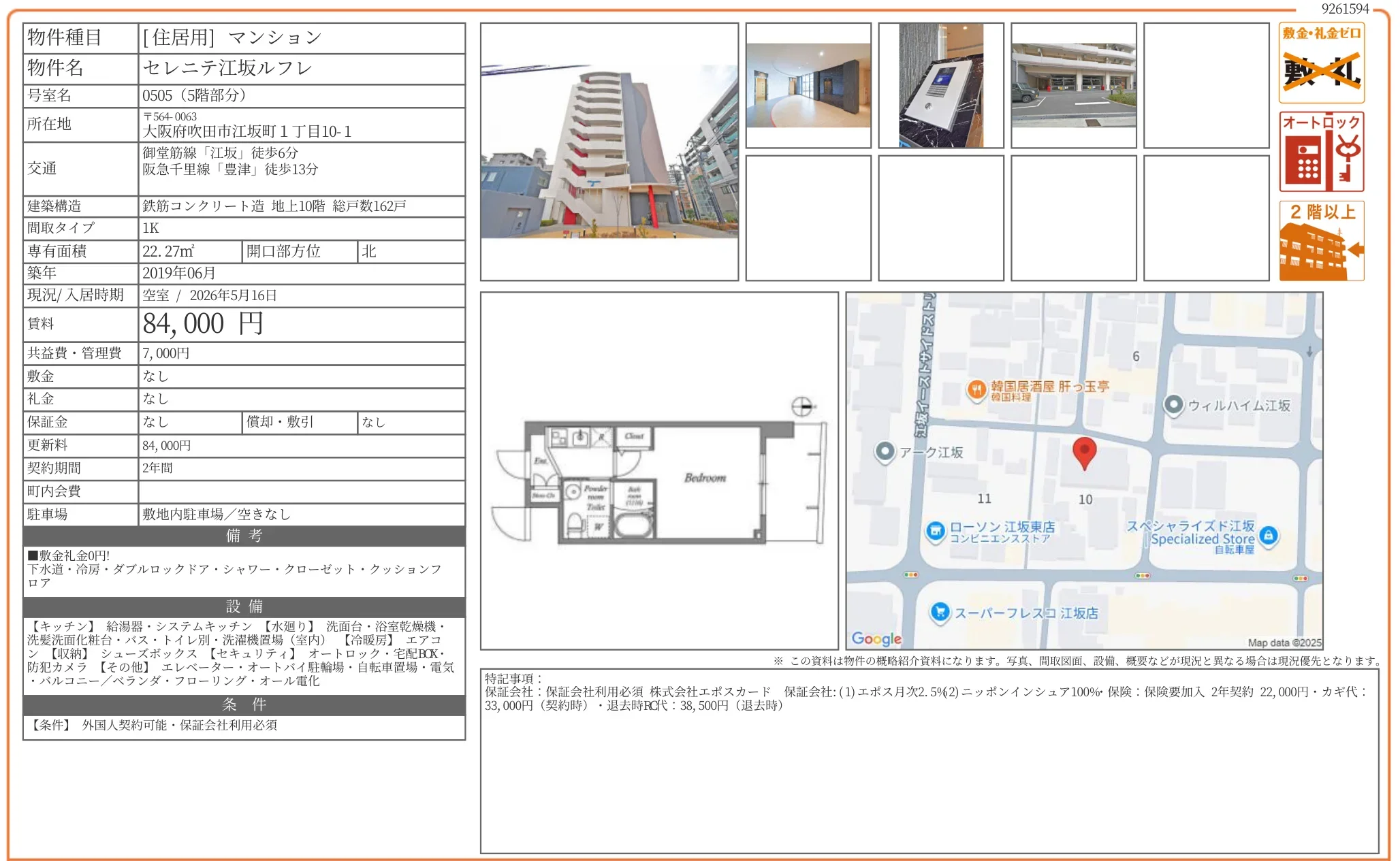Open the building exterior main photo
This screenshot has height=861, width=1400.
pyautogui.click(x=609, y=152)
